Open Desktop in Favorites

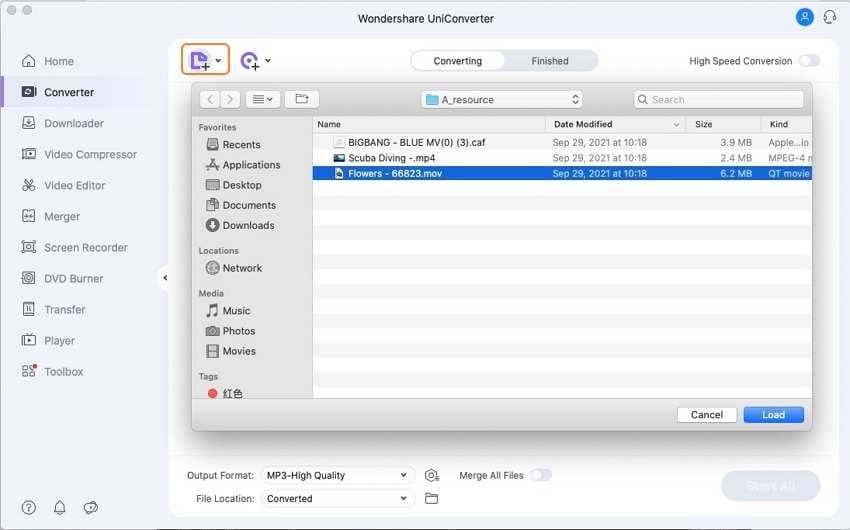point(234,185)
